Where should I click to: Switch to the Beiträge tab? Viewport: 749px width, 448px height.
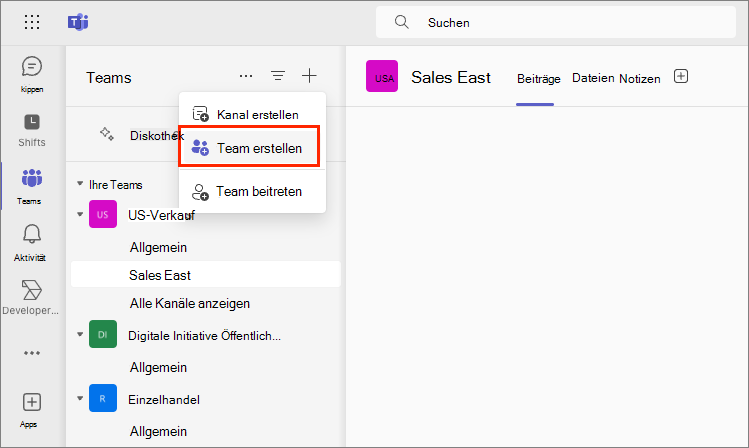[538, 79]
